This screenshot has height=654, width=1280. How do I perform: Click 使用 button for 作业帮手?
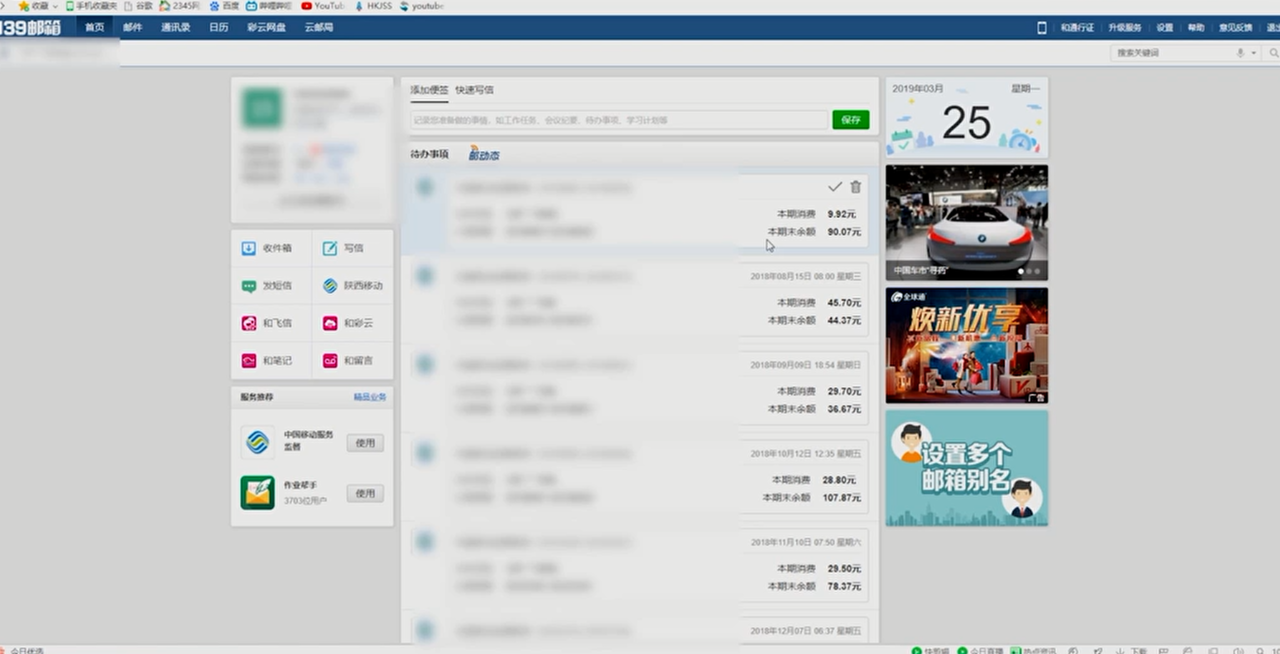click(x=365, y=493)
